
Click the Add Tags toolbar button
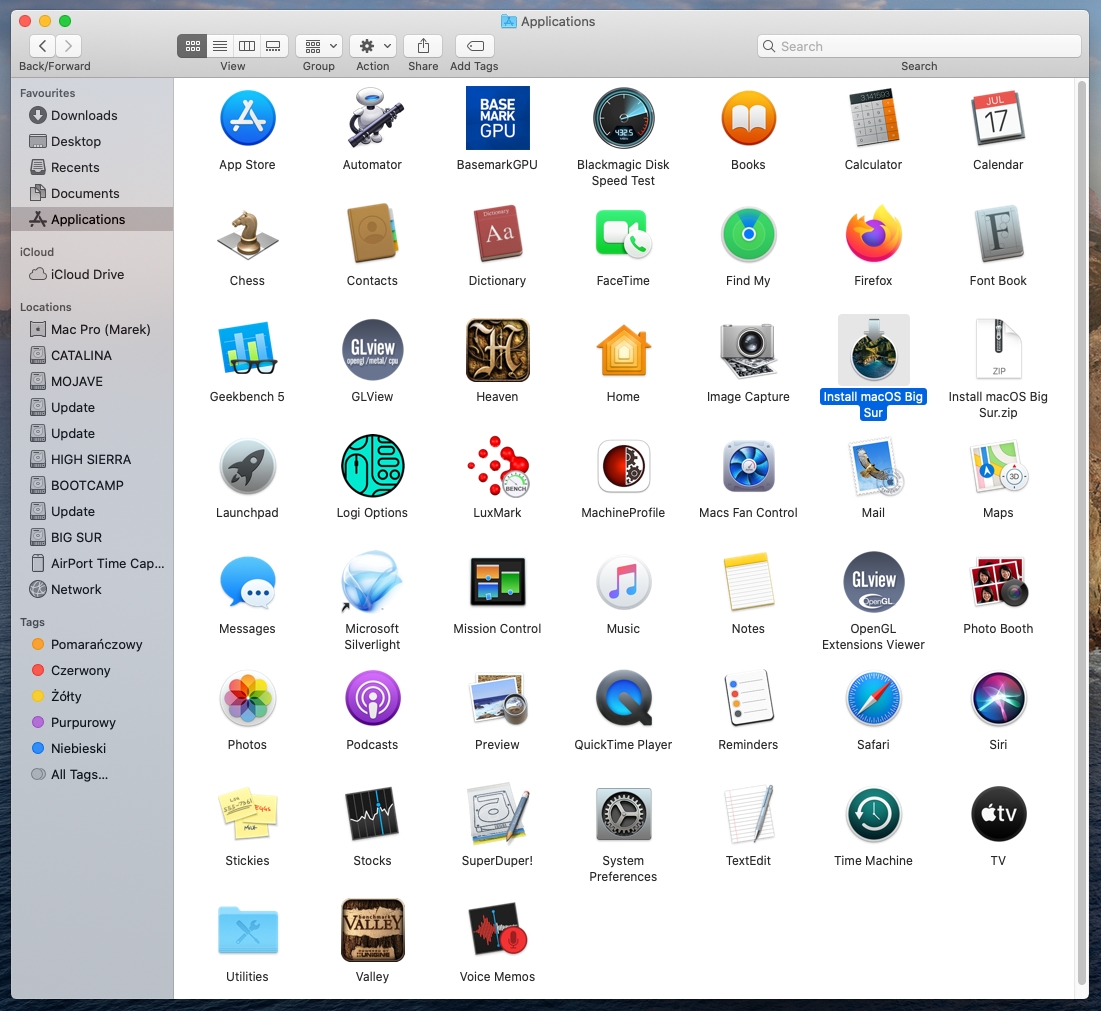475,46
